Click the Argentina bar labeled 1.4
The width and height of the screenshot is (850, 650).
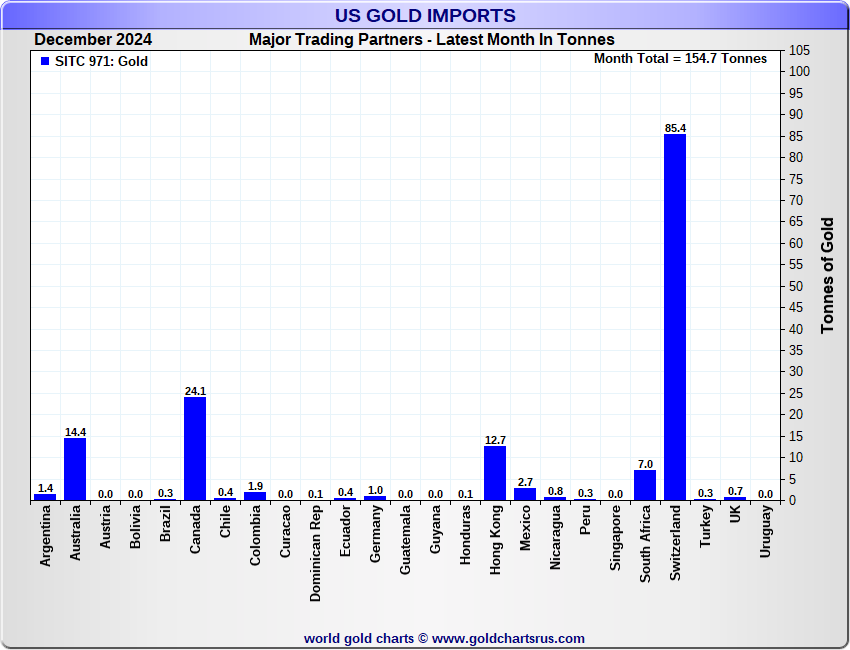click(45, 497)
